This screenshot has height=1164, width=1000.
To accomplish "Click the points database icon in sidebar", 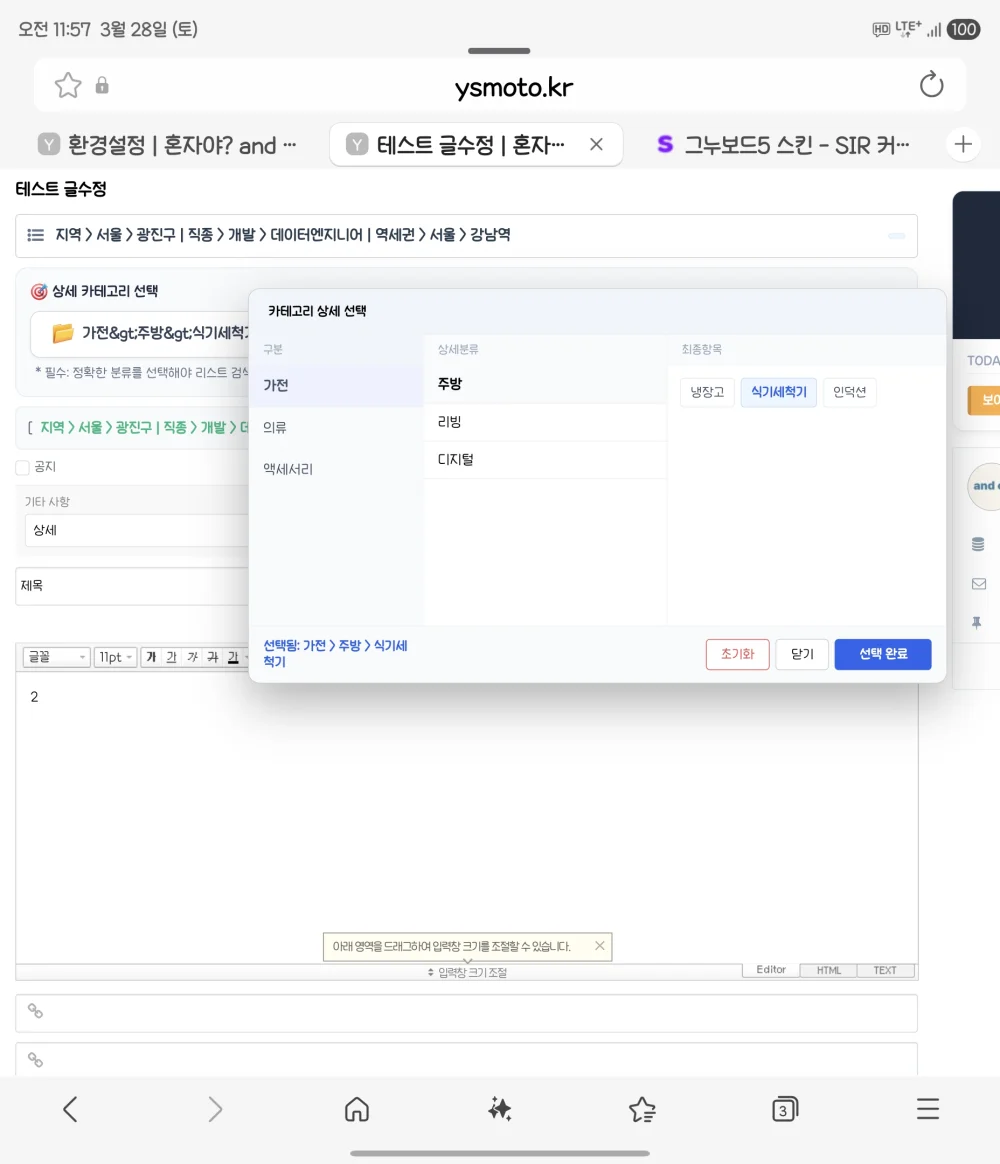I will (x=978, y=544).
